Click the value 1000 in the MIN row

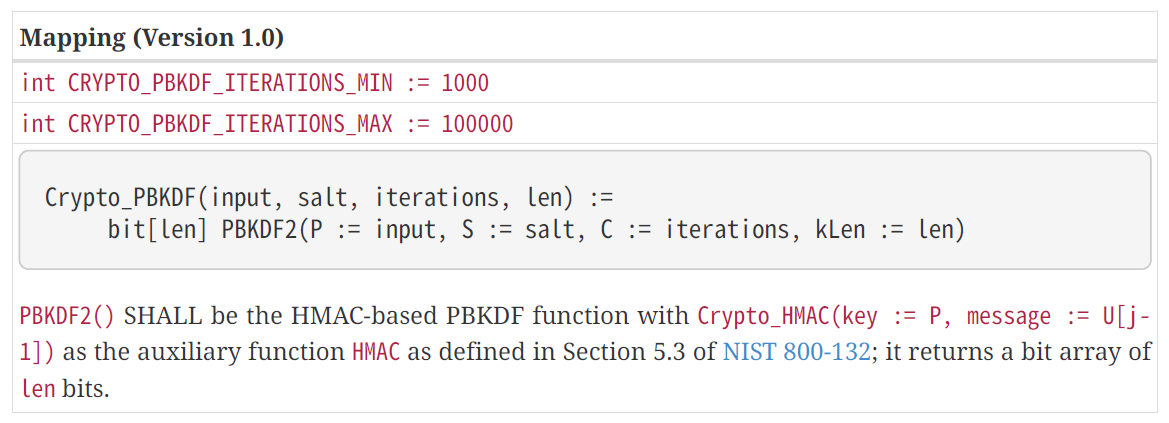click(x=465, y=82)
